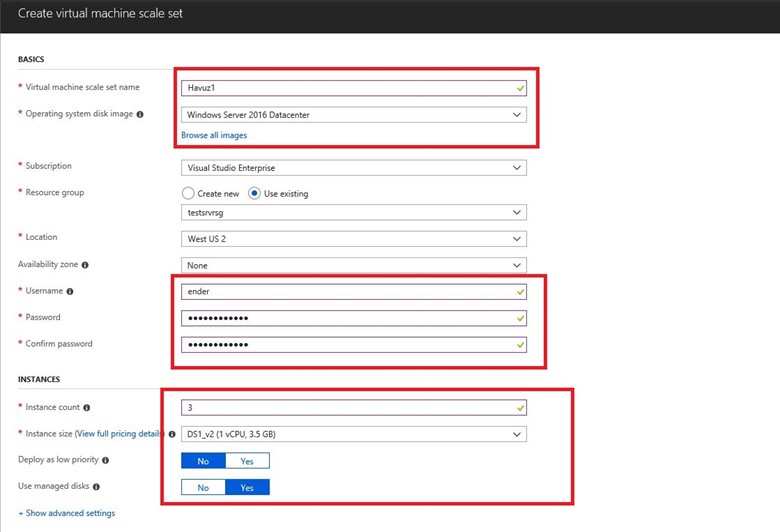The width and height of the screenshot is (780, 532).
Task: Click info icon beside Instance size pricing link
Action: pyautogui.click(x=170, y=434)
